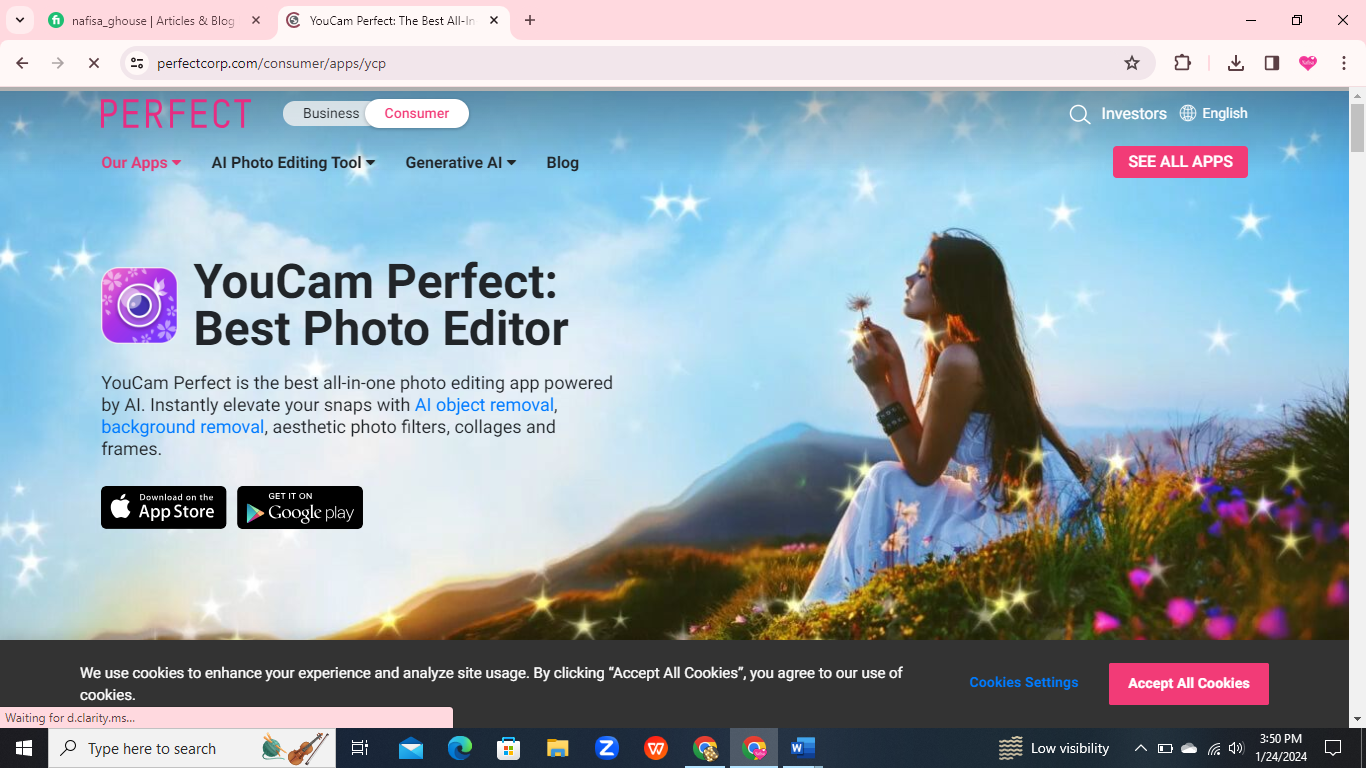Open the Chrome extensions puzzle icon
This screenshot has width=1366, height=768.
point(1182,63)
